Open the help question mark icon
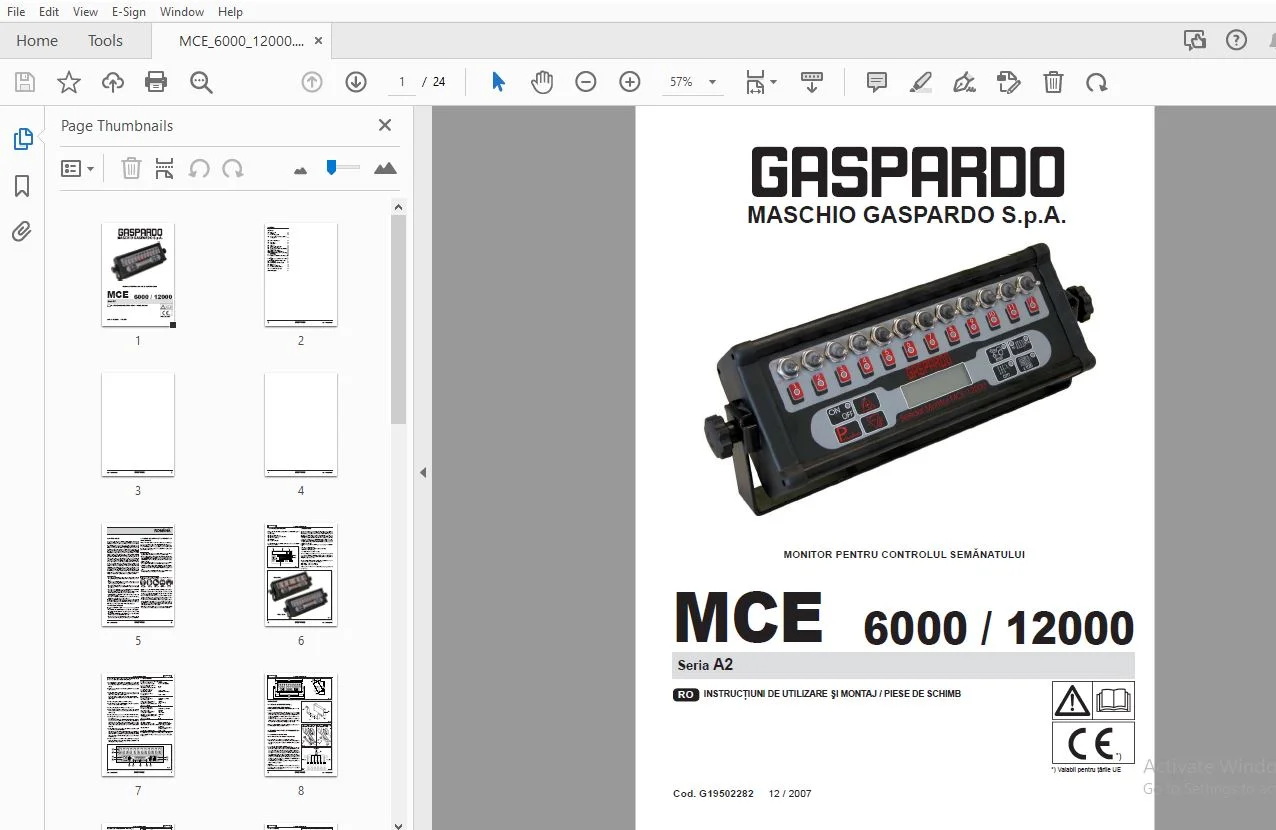Screen dimensions: 1276x830 pyautogui.click(x=1237, y=40)
